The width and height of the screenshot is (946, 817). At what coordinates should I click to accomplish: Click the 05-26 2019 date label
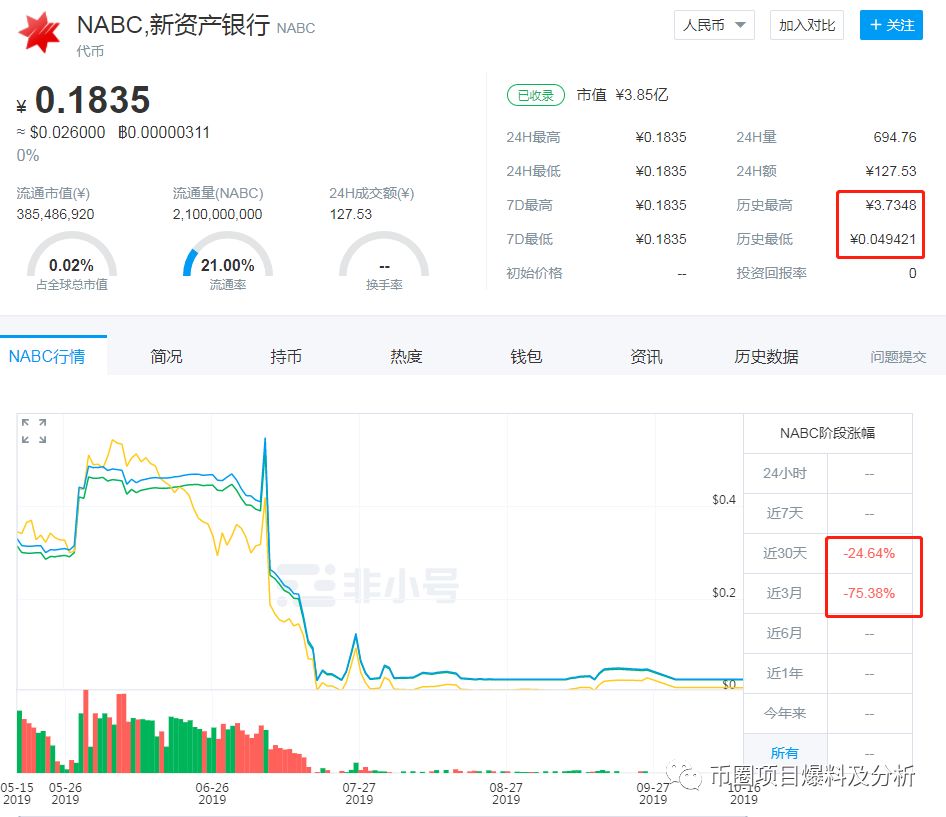point(65,793)
